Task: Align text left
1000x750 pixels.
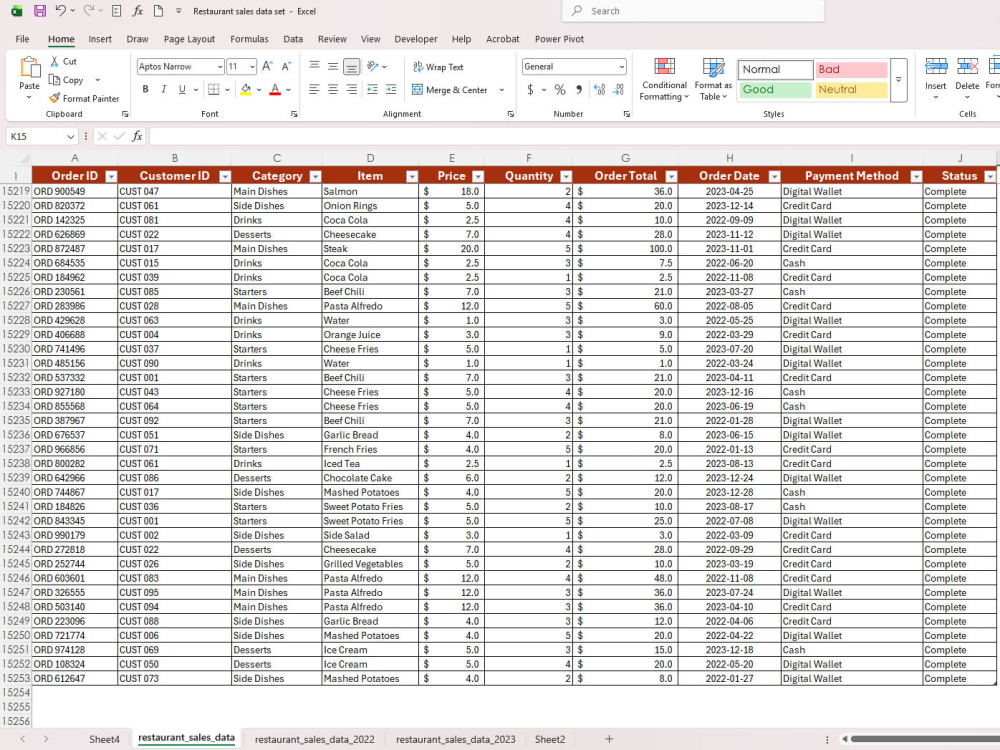Action: [x=314, y=89]
